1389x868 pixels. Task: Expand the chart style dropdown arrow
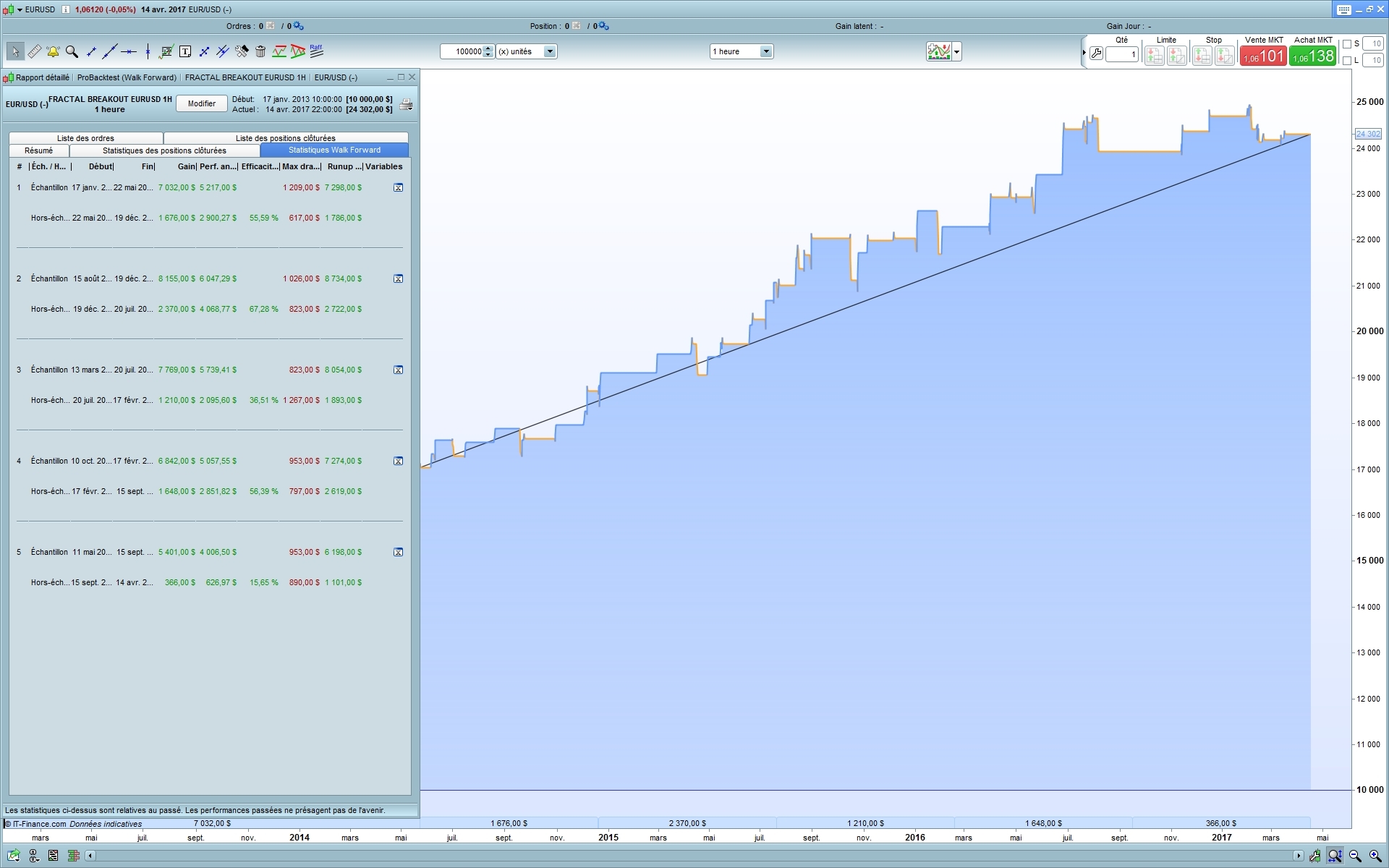click(957, 51)
